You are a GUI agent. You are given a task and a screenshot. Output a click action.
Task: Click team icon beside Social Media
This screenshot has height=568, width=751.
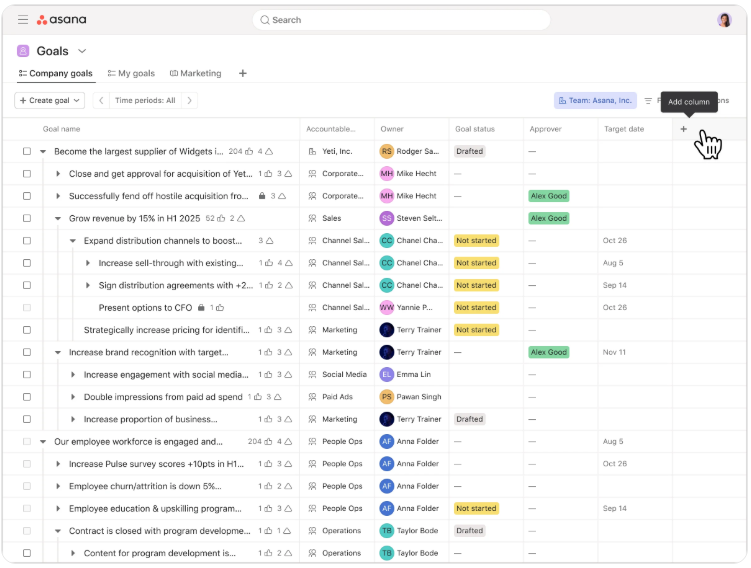(312, 375)
